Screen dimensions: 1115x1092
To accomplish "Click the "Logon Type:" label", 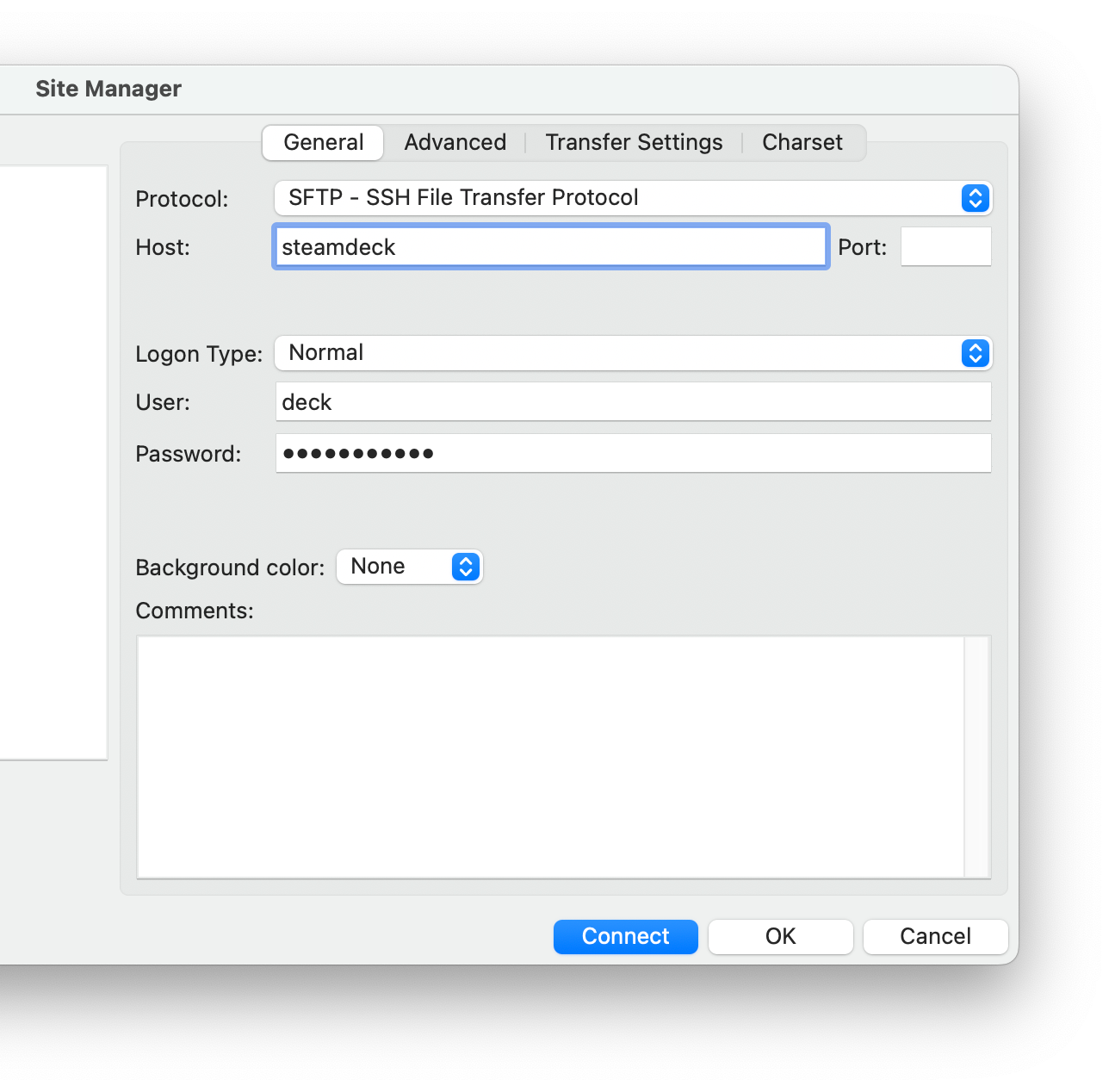I will coord(199,354).
